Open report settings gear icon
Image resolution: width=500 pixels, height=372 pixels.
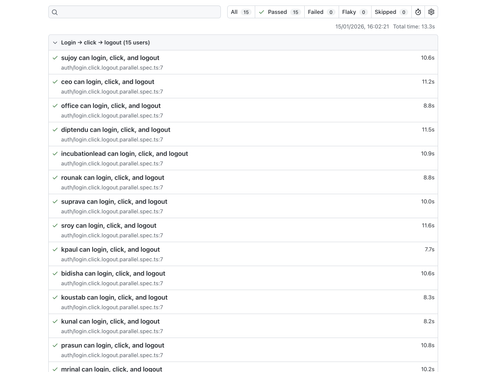click(x=431, y=12)
